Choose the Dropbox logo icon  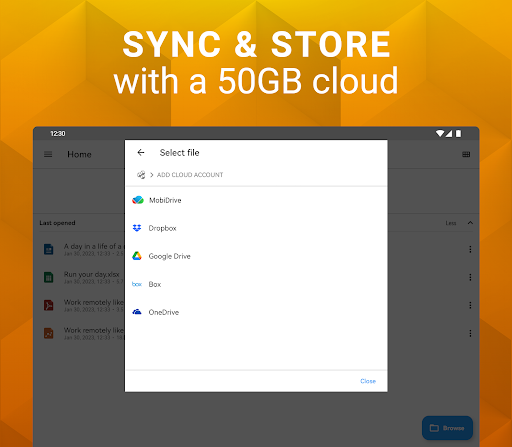[x=137, y=228]
